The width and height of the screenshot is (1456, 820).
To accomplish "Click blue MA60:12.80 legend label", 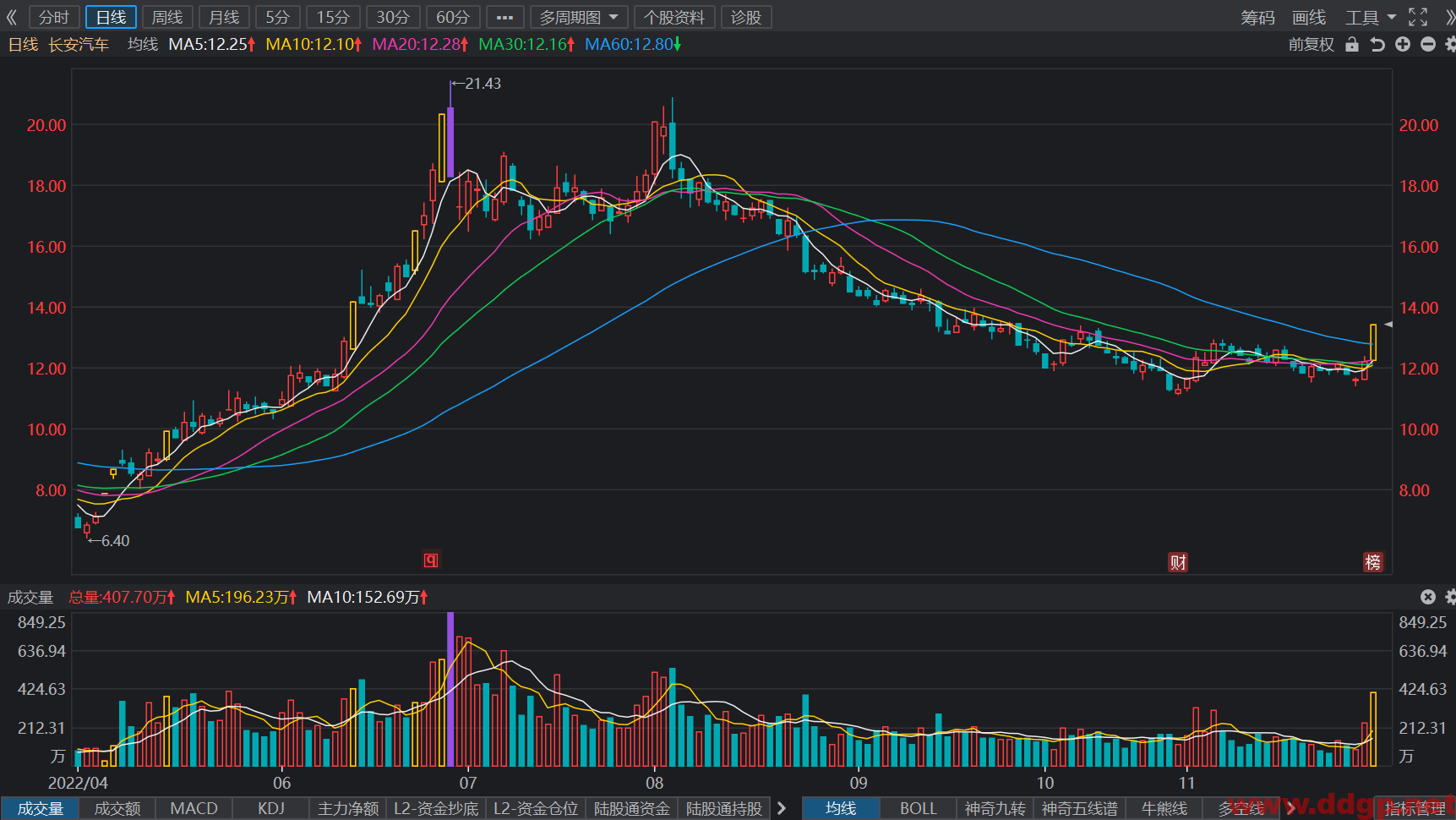I will tap(633, 44).
